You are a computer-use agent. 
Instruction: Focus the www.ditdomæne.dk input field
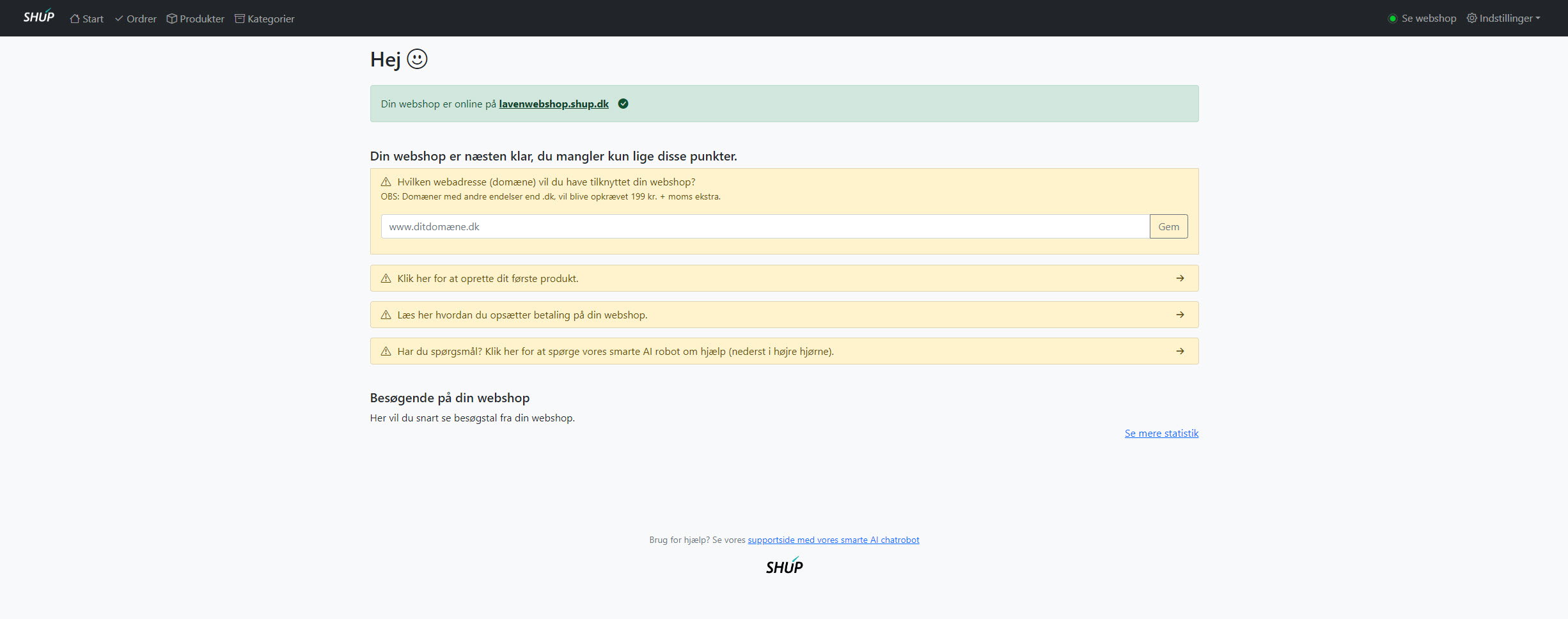coord(765,226)
